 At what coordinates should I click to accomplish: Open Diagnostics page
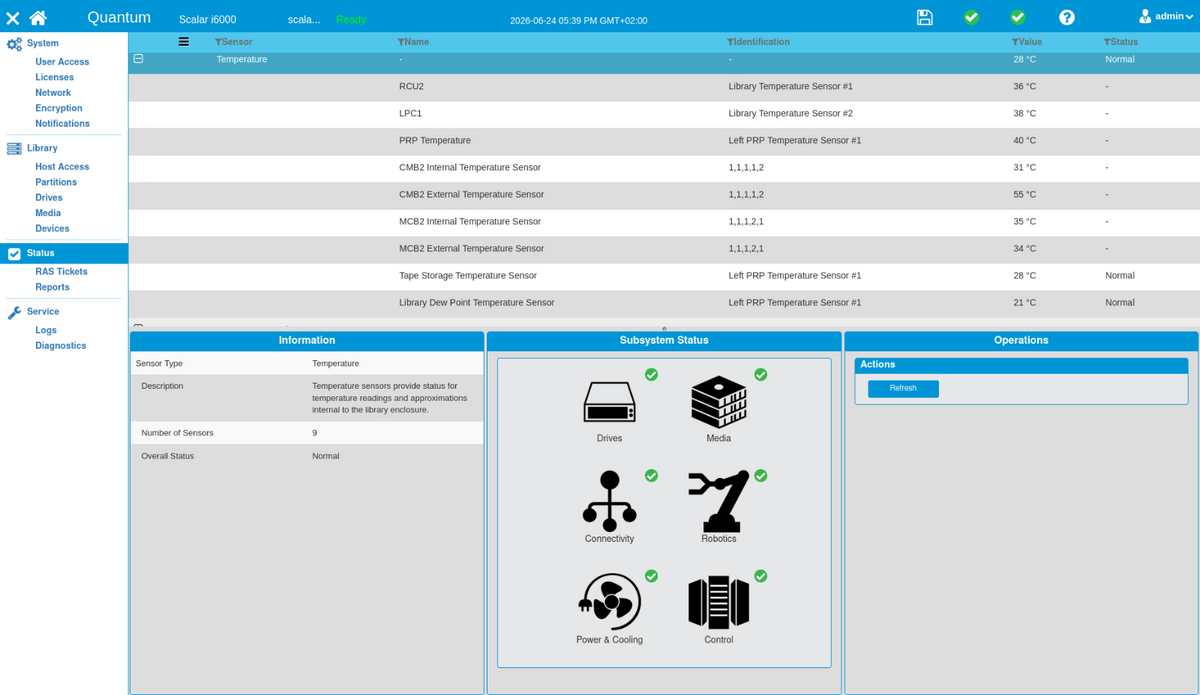point(61,346)
